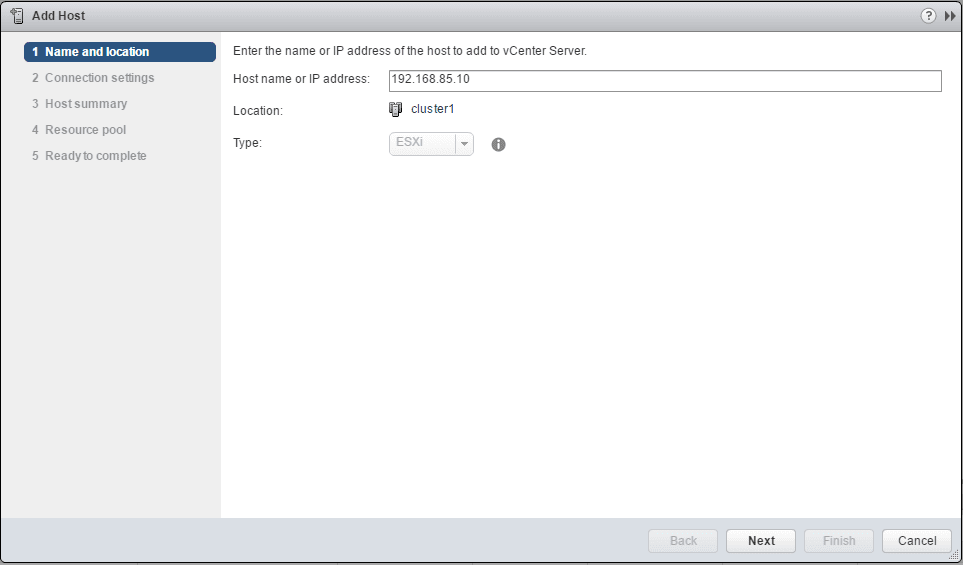Viewport: 963px width, 565px height.
Task: Click the cluster1 location name
Action: click(x=432, y=109)
